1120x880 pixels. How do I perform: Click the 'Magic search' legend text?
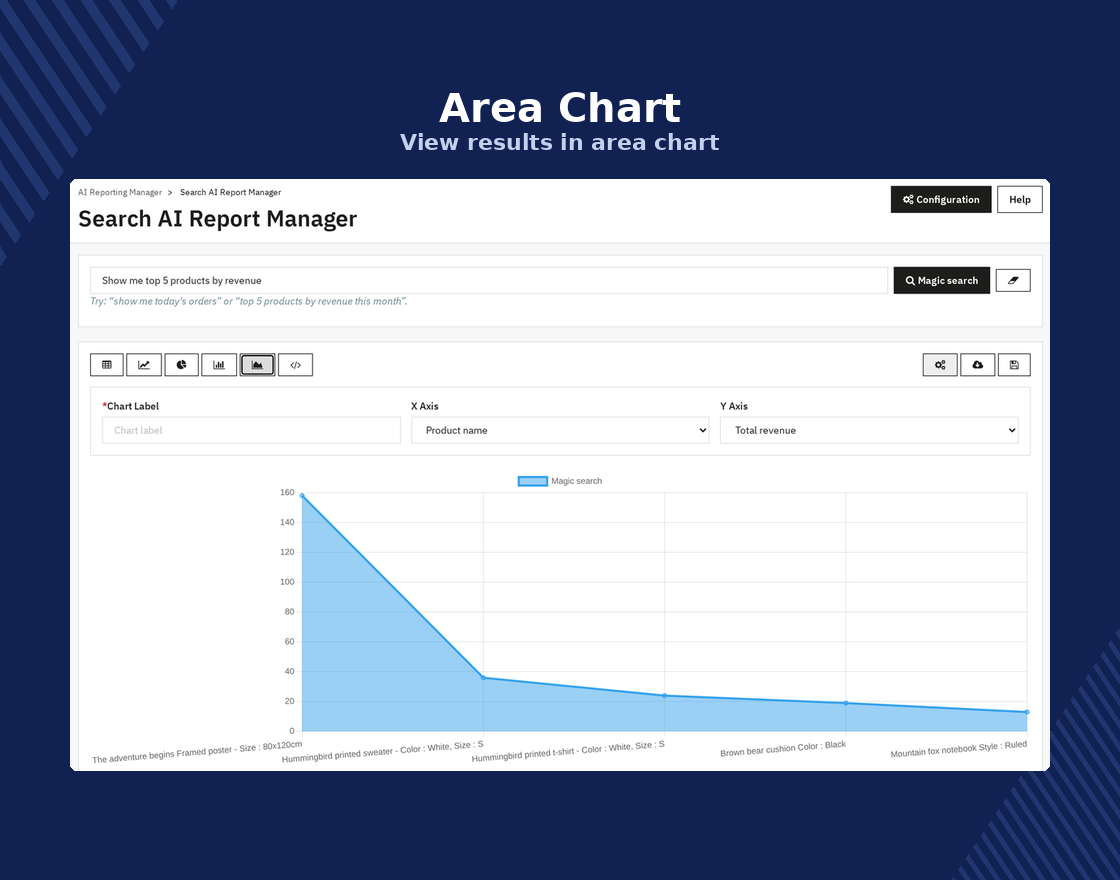point(576,481)
